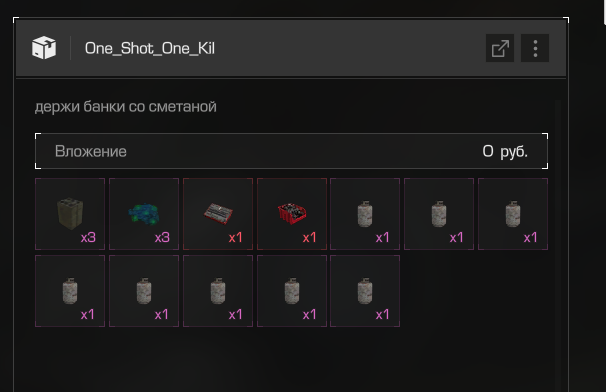The width and height of the screenshot is (606, 392).
Task: Select the blue-green artifact item x3
Action: (144, 214)
